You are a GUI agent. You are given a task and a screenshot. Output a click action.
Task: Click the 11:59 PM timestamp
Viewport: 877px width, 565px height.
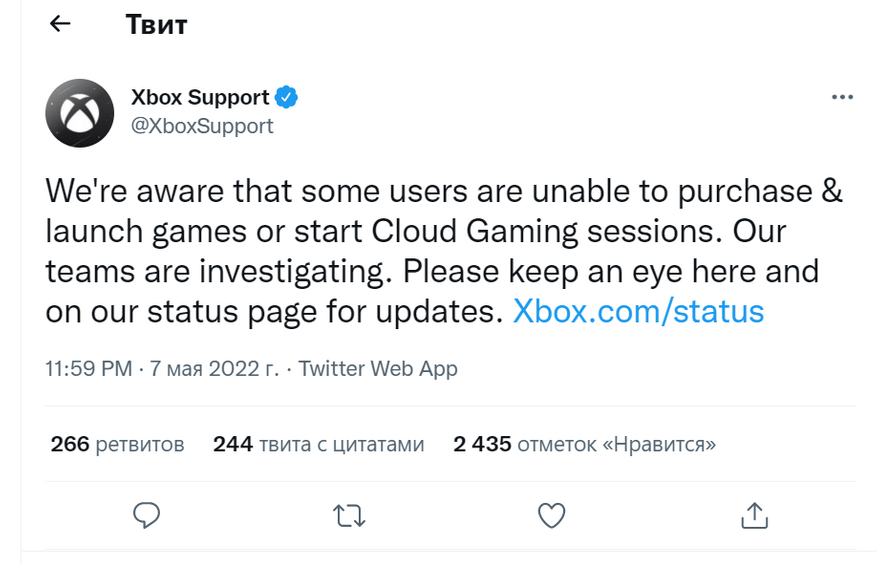89,369
